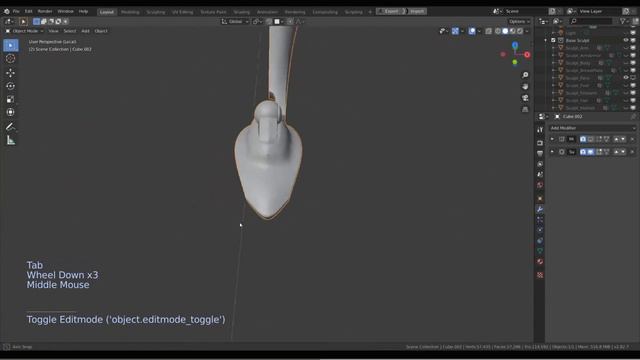
Task: Click the viewport zoom magnifier icon
Action: [525, 75]
